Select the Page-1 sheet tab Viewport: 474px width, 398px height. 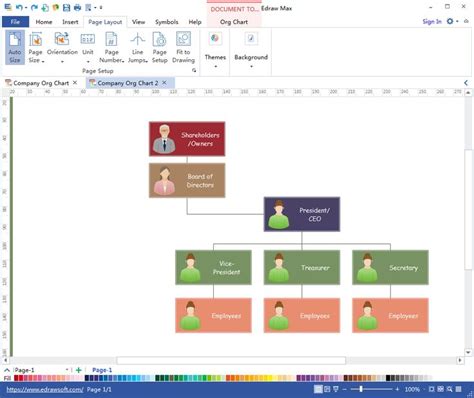[x=102, y=370]
